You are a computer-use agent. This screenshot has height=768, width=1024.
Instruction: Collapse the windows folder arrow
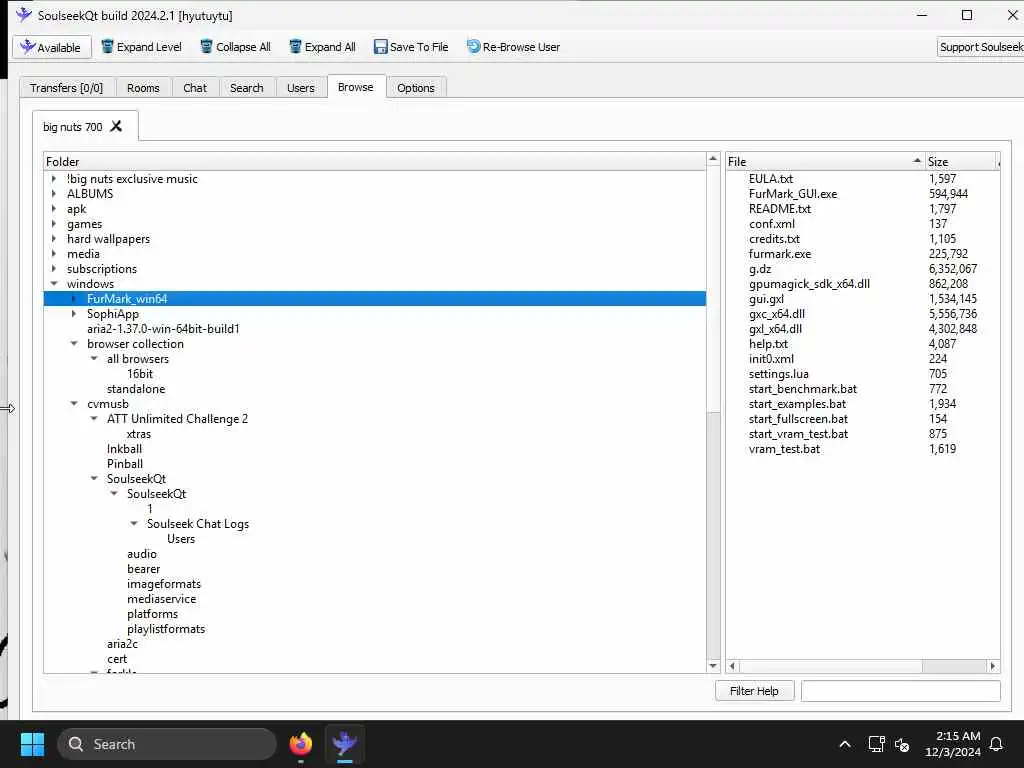tap(54, 283)
